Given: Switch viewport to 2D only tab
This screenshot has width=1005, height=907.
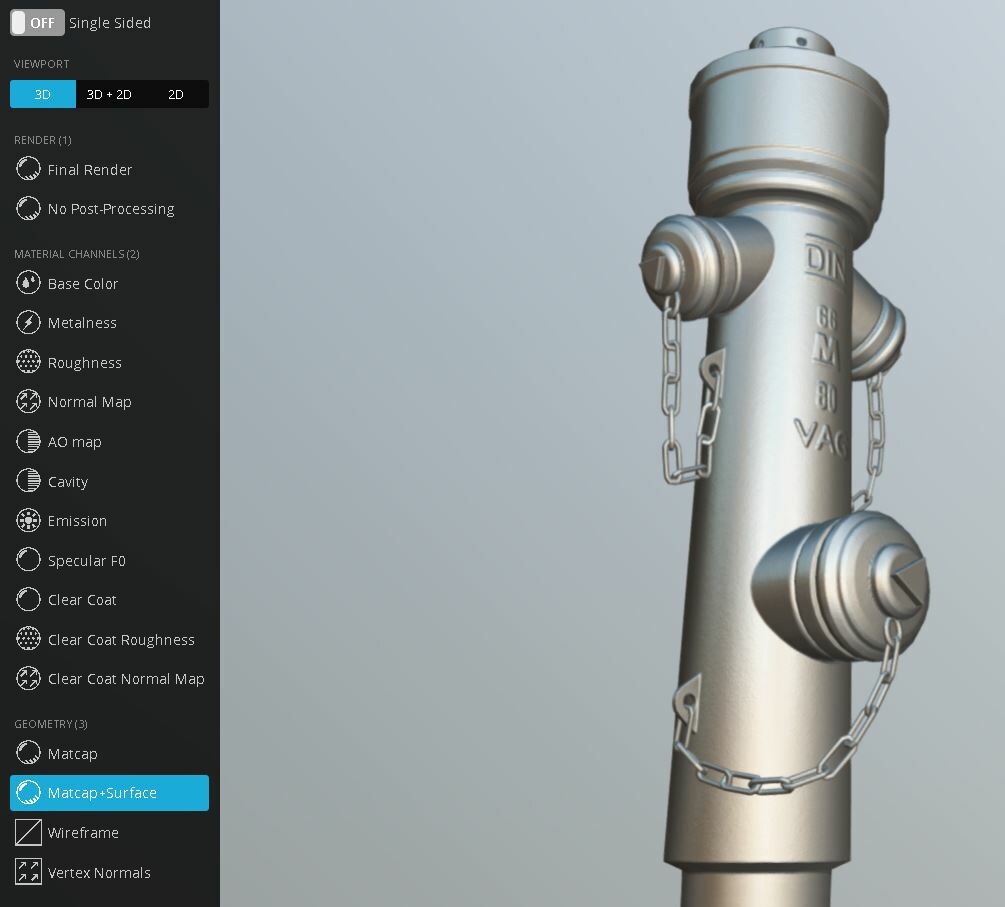Looking at the screenshot, I should (x=176, y=94).
